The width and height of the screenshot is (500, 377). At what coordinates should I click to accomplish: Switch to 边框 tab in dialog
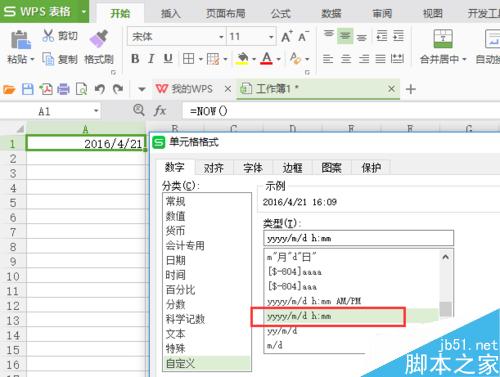click(x=292, y=167)
